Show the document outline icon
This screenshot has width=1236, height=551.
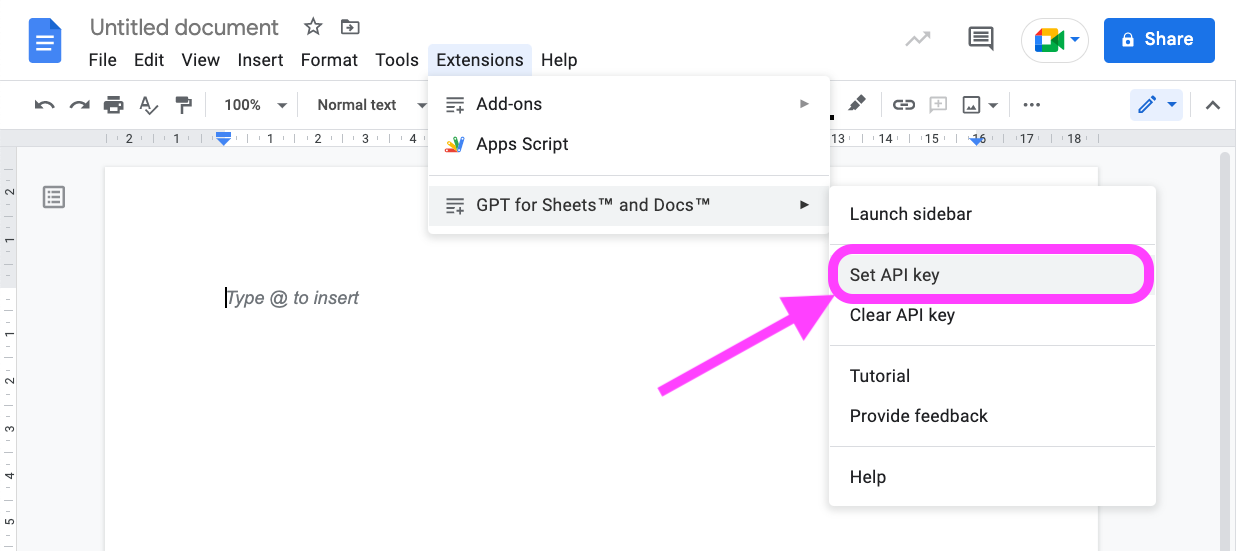[54, 197]
